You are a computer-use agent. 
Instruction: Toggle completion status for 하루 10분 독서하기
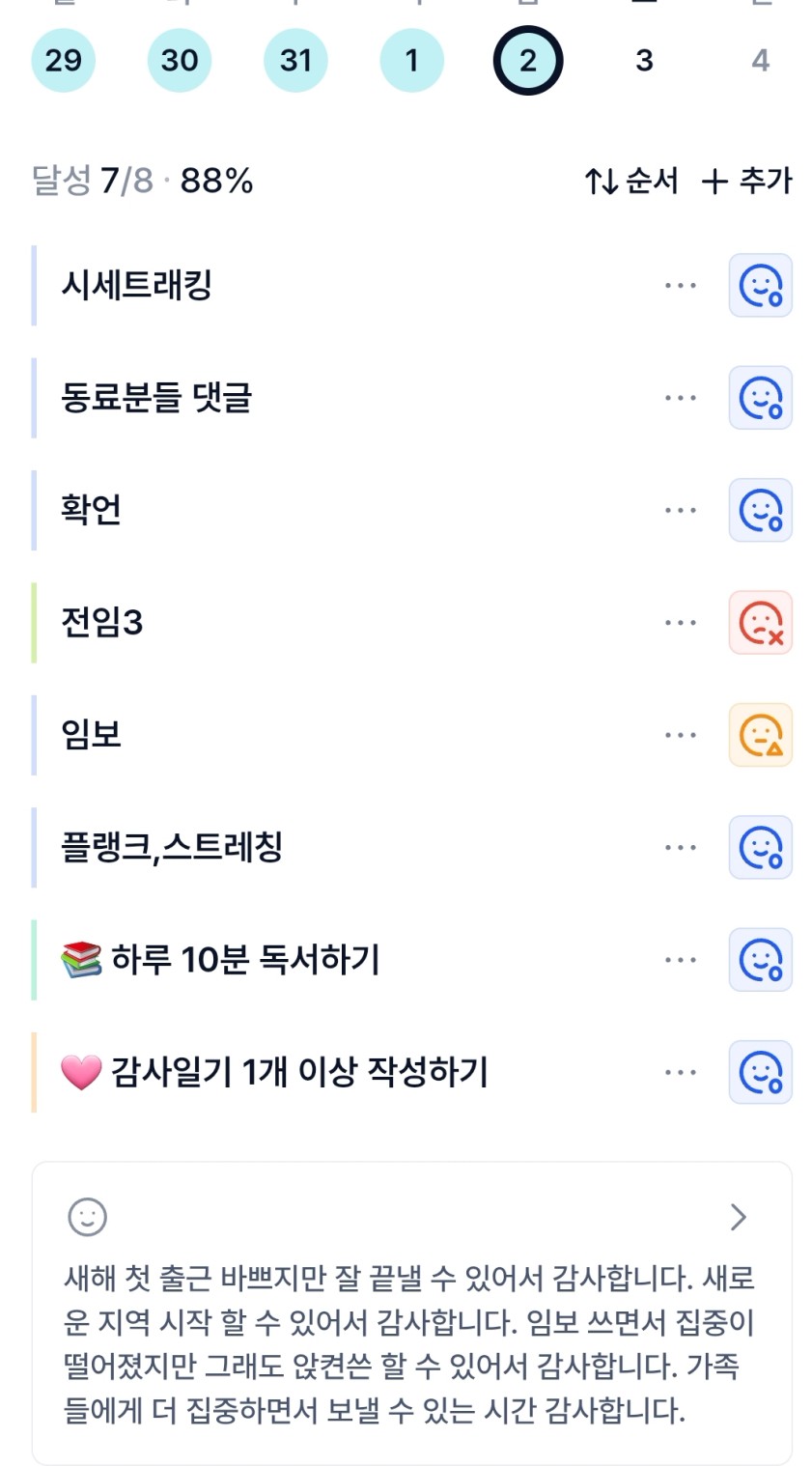(x=760, y=960)
